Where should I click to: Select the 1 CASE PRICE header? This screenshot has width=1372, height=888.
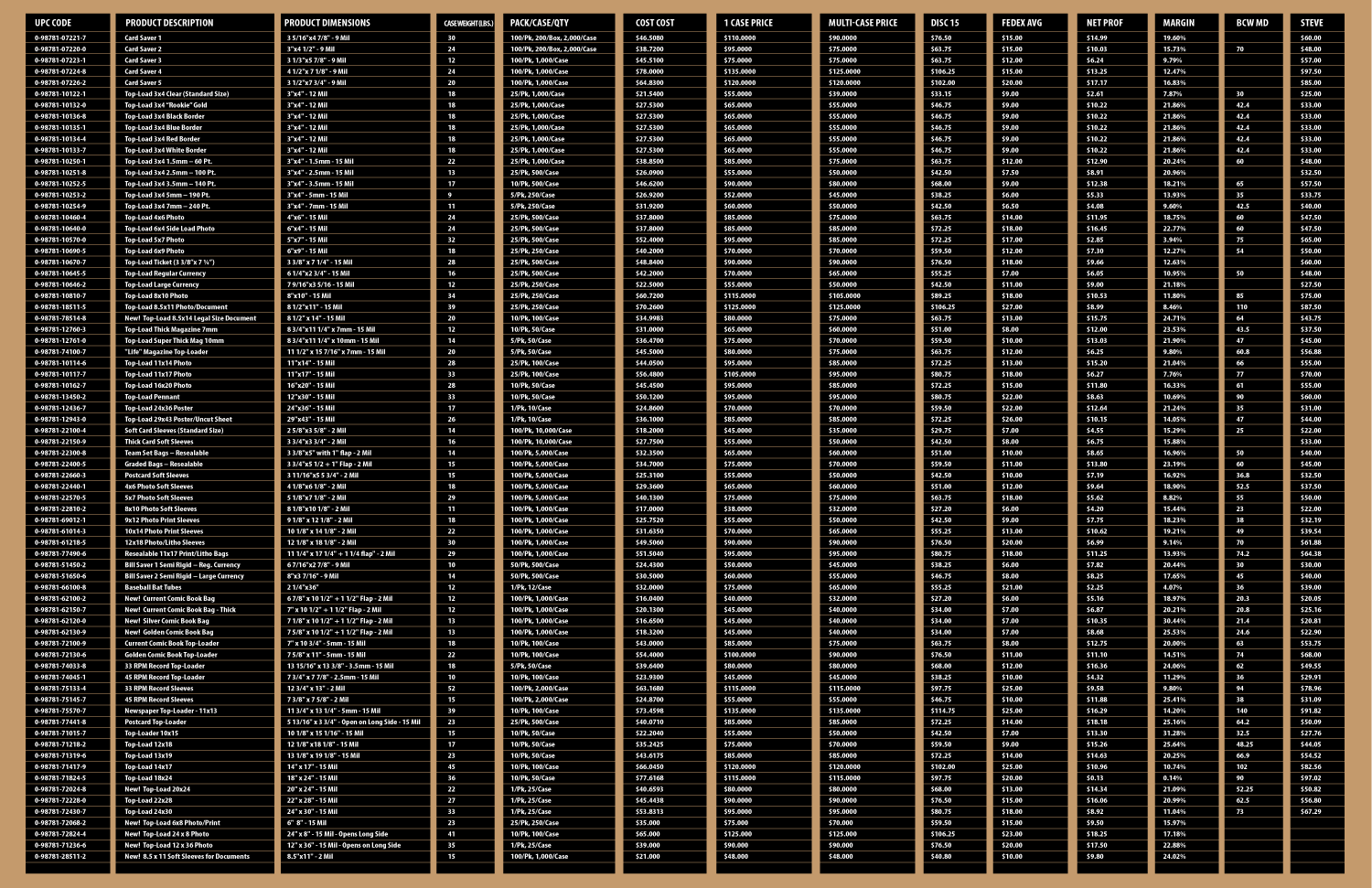(748, 23)
